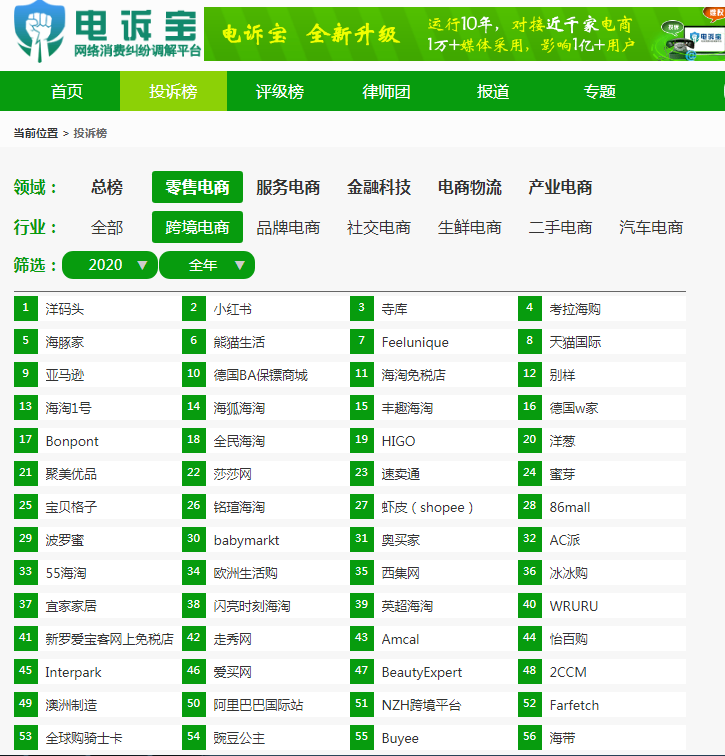Select the 品牌电商 industry filter
The height and width of the screenshot is (756, 725).
[288, 227]
